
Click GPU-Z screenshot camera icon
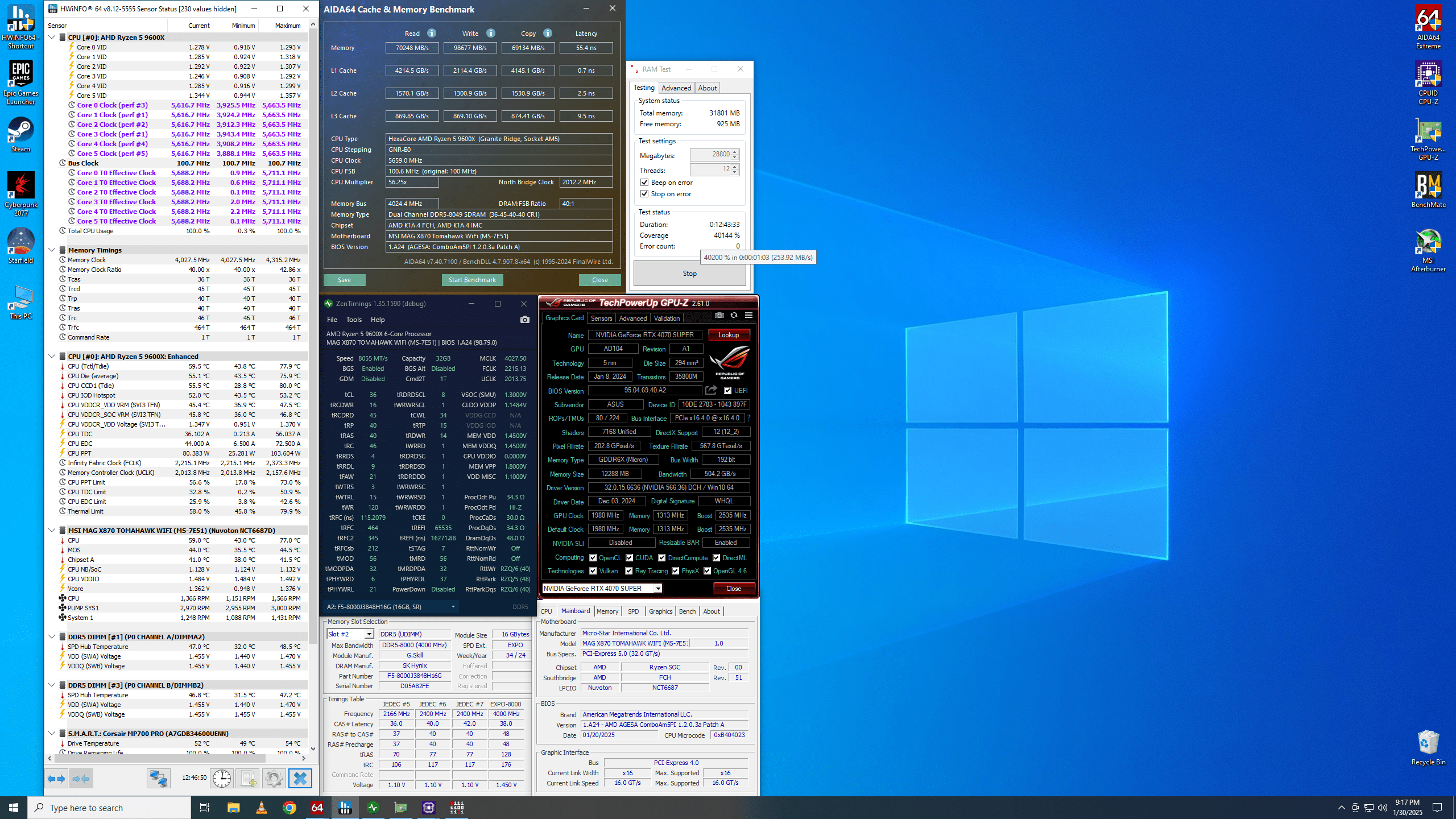click(719, 316)
